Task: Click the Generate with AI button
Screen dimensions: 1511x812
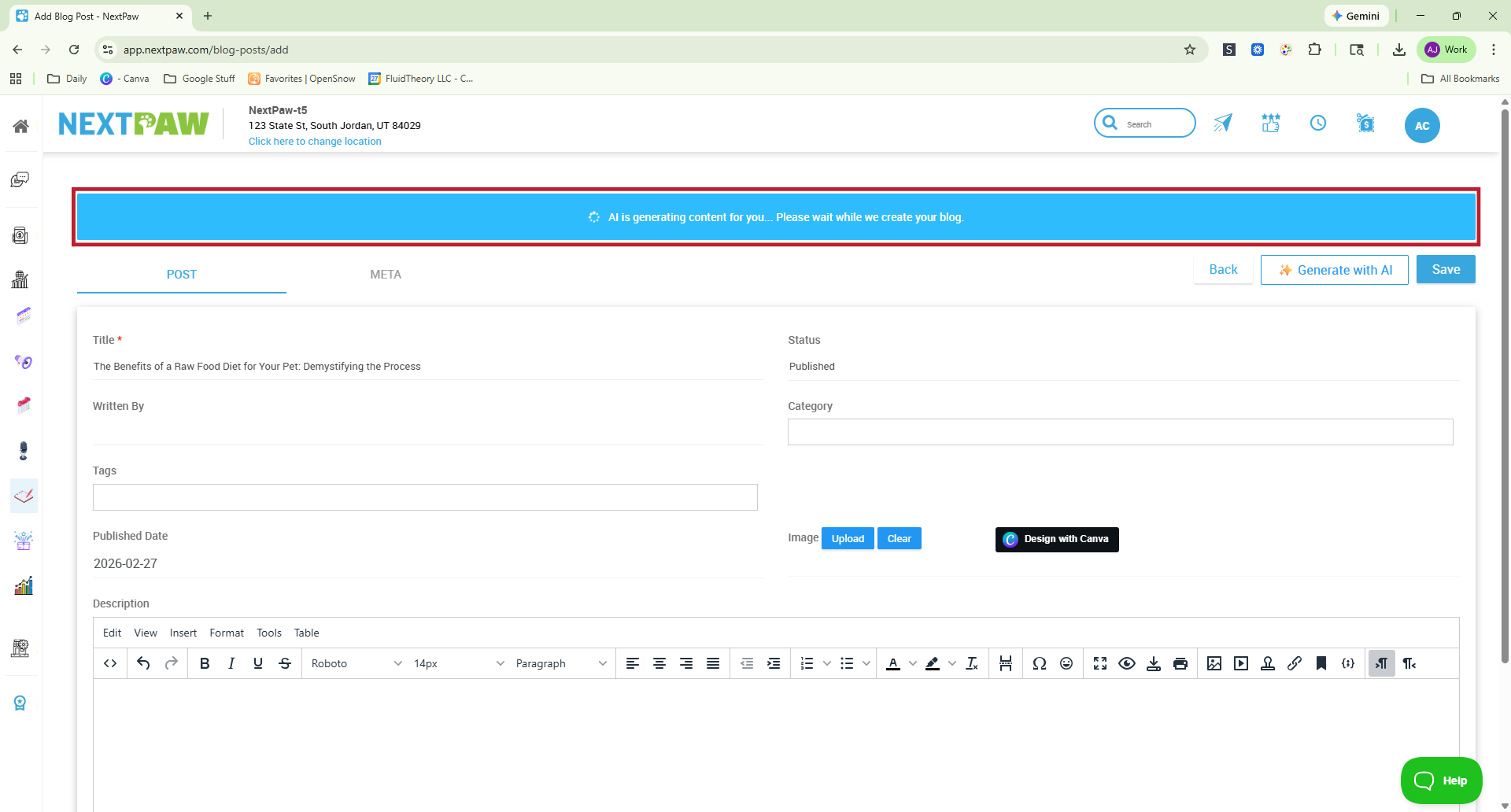Action: (1334, 269)
